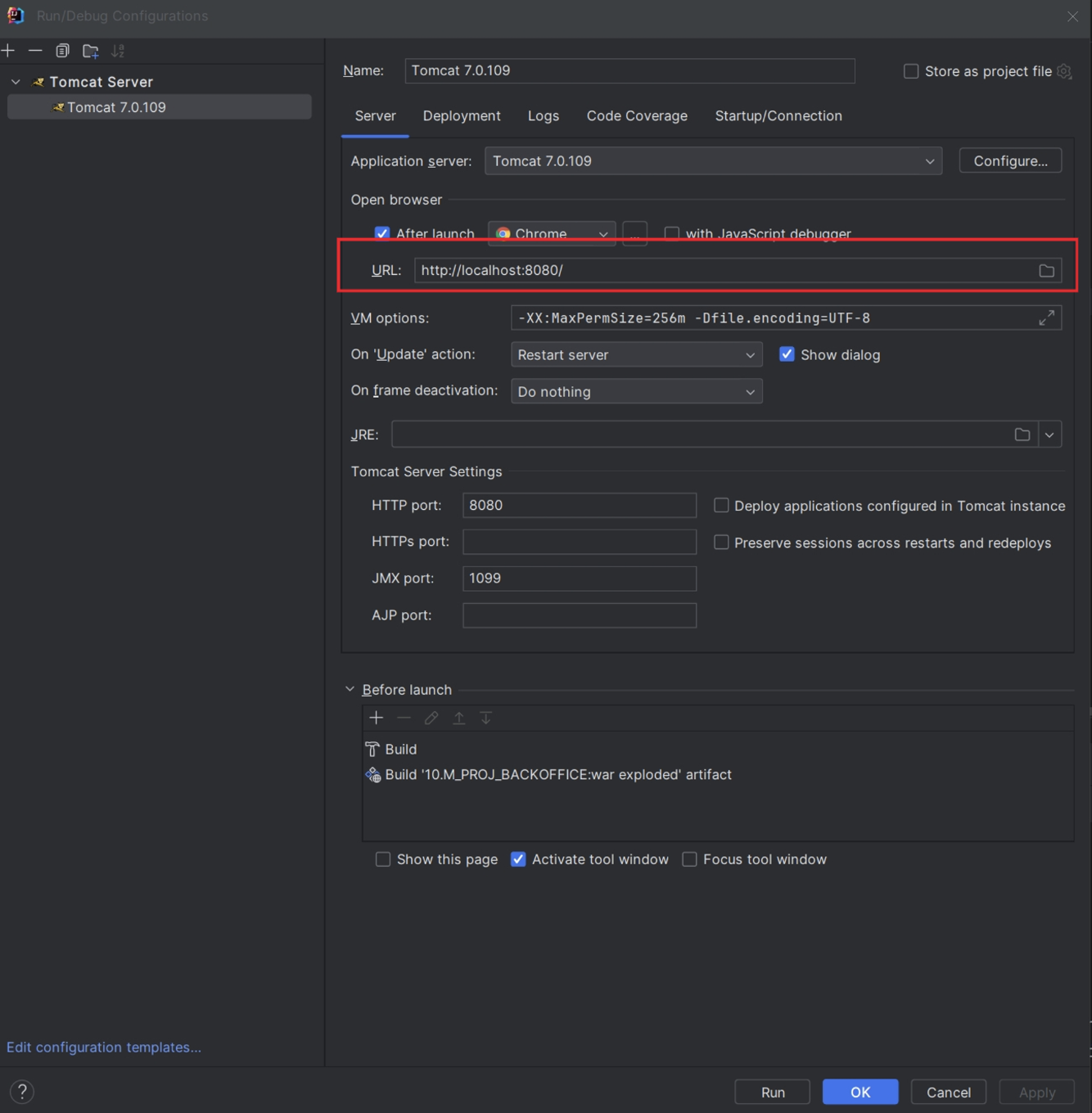The width and height of the screenshot is (1092, 1113).
Task: Switch to the Logs tab
Action: [544, 115]
